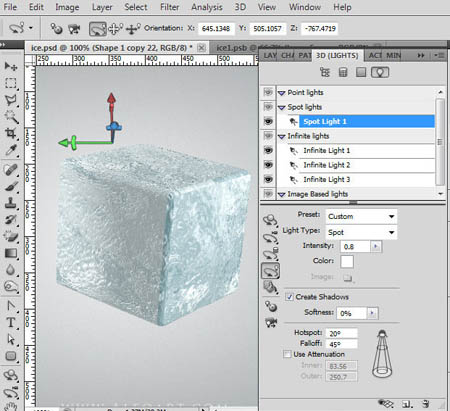Collapse the Infinite lights group
This screenshot has width=450, height=411.
pyautogui.click(x=282, y=136)
